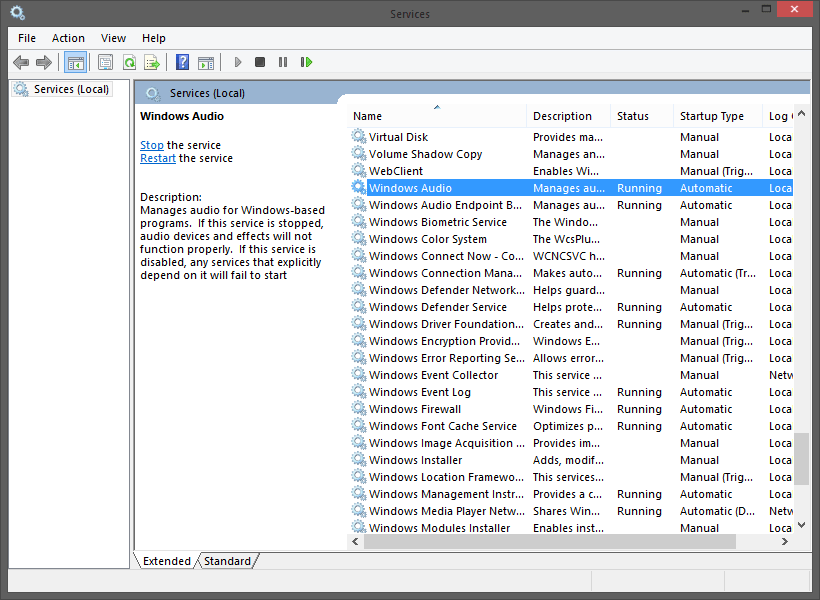This screenshot has height=600, width=820.
Task: Select Windows Driver Foundation service
Action: (x=571, y=324)
